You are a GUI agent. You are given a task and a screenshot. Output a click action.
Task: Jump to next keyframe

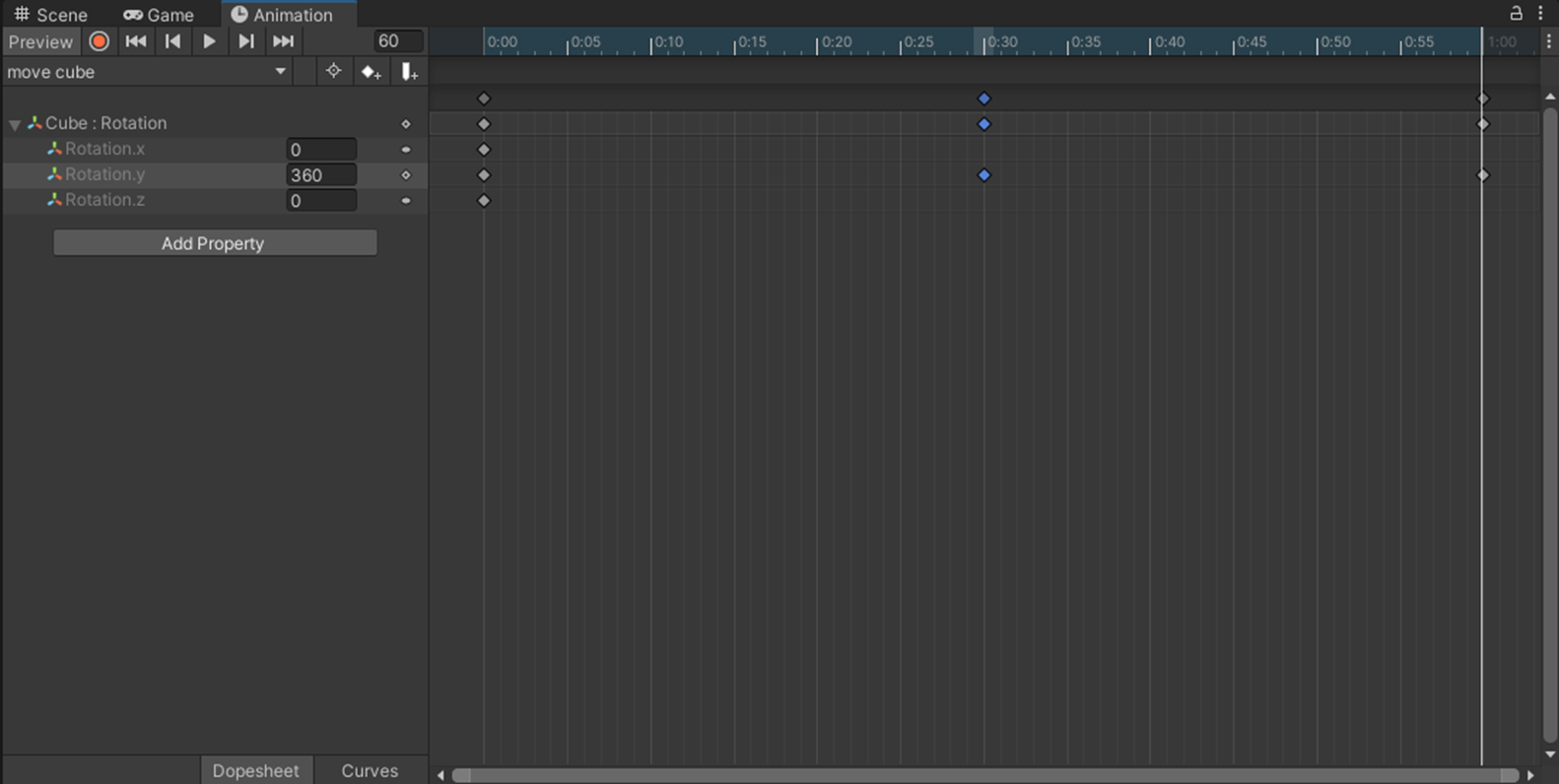tap(245, 41)
